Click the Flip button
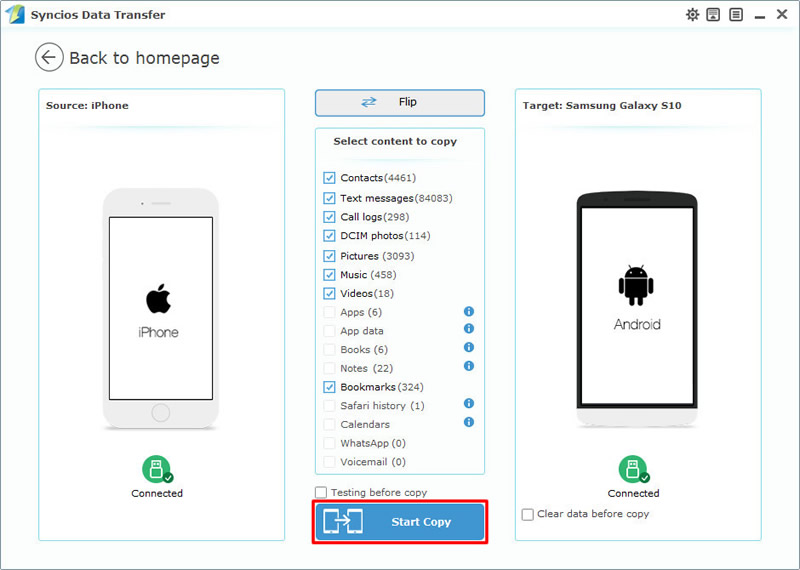This screenshot has width=800, height=570. click(x=399, y=103)
